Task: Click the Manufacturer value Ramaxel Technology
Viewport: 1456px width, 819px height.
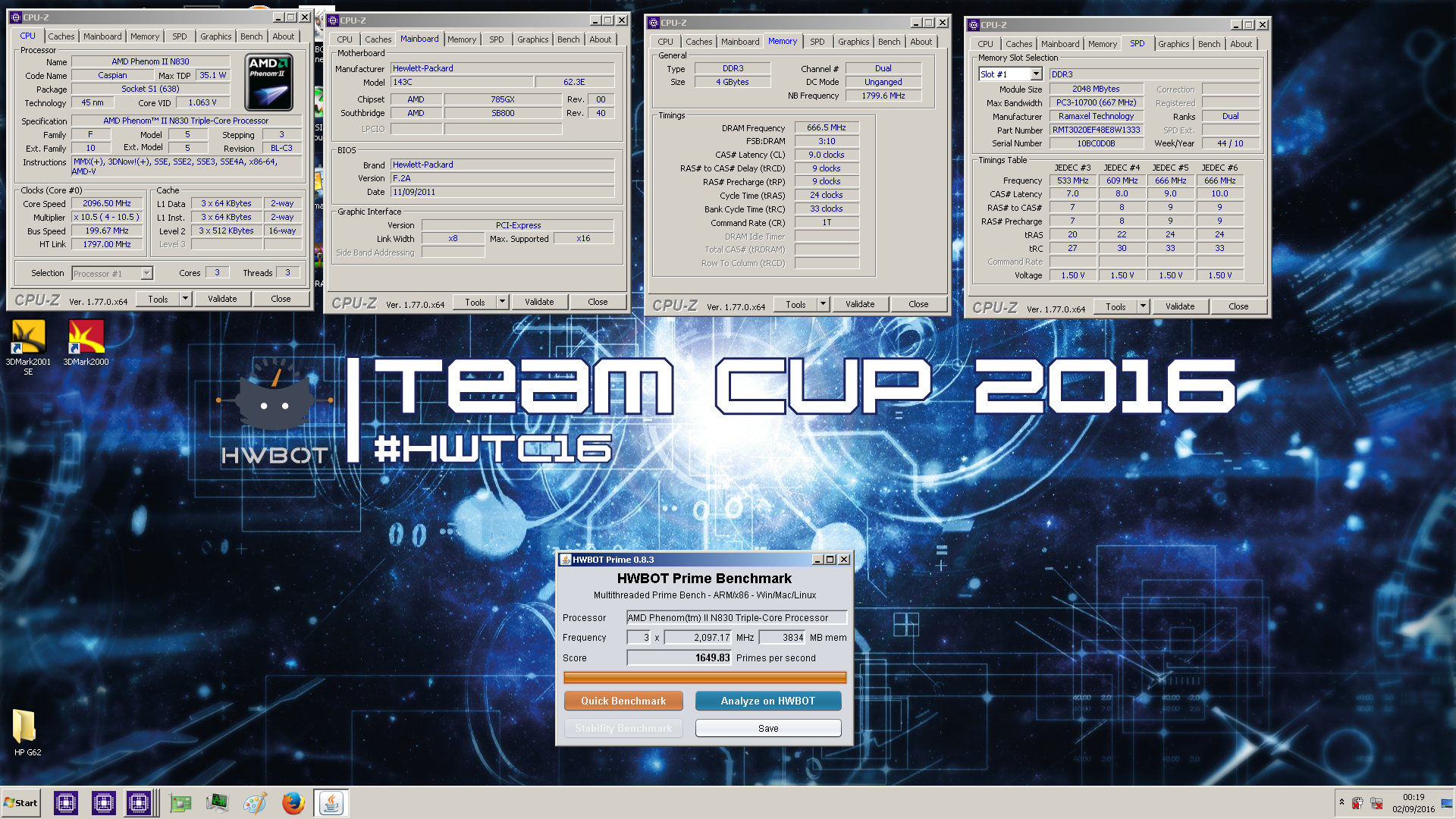Action: pos(1097,116)
